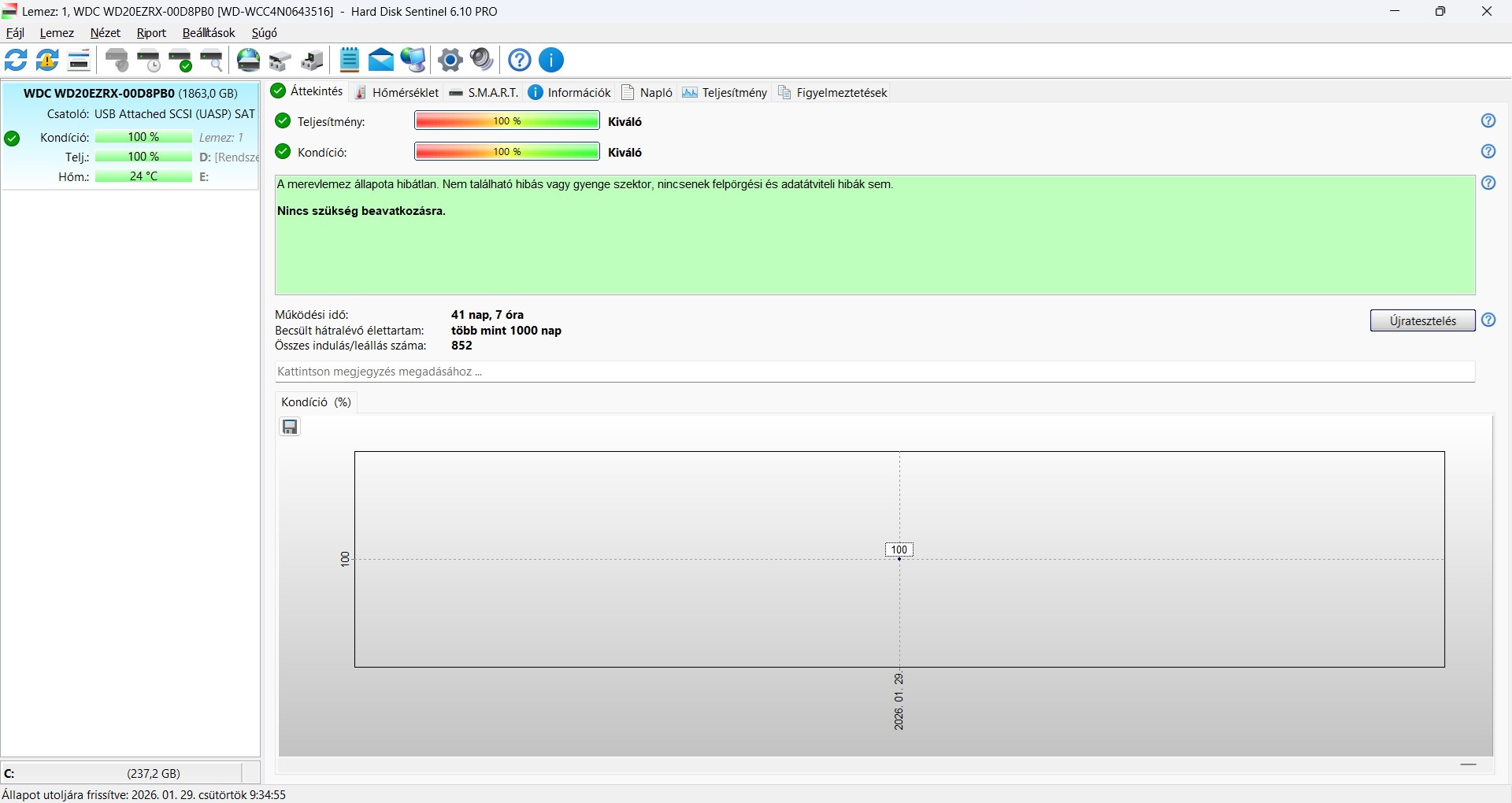This screenshot has height=803, width=1512.
Task: Switch to the Napló tab
Action: coord(647,92)
